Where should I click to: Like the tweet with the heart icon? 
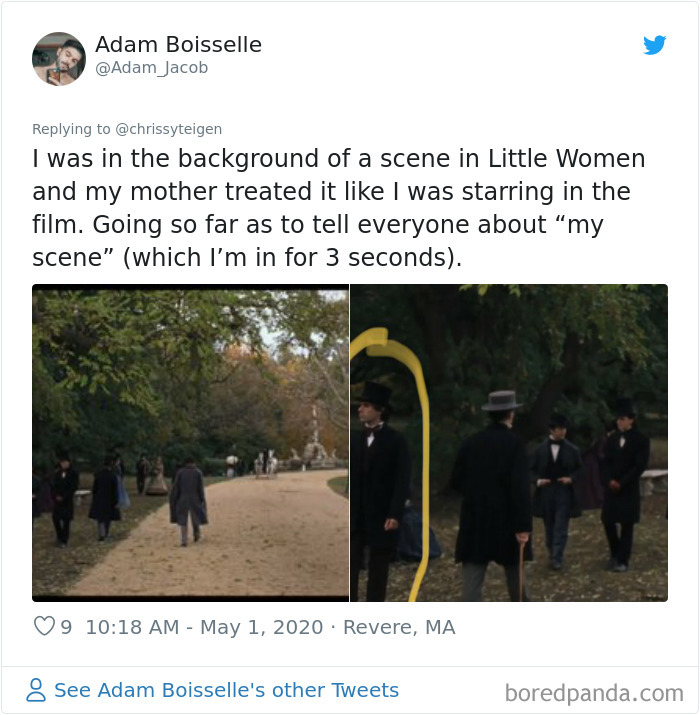point(44,626)
